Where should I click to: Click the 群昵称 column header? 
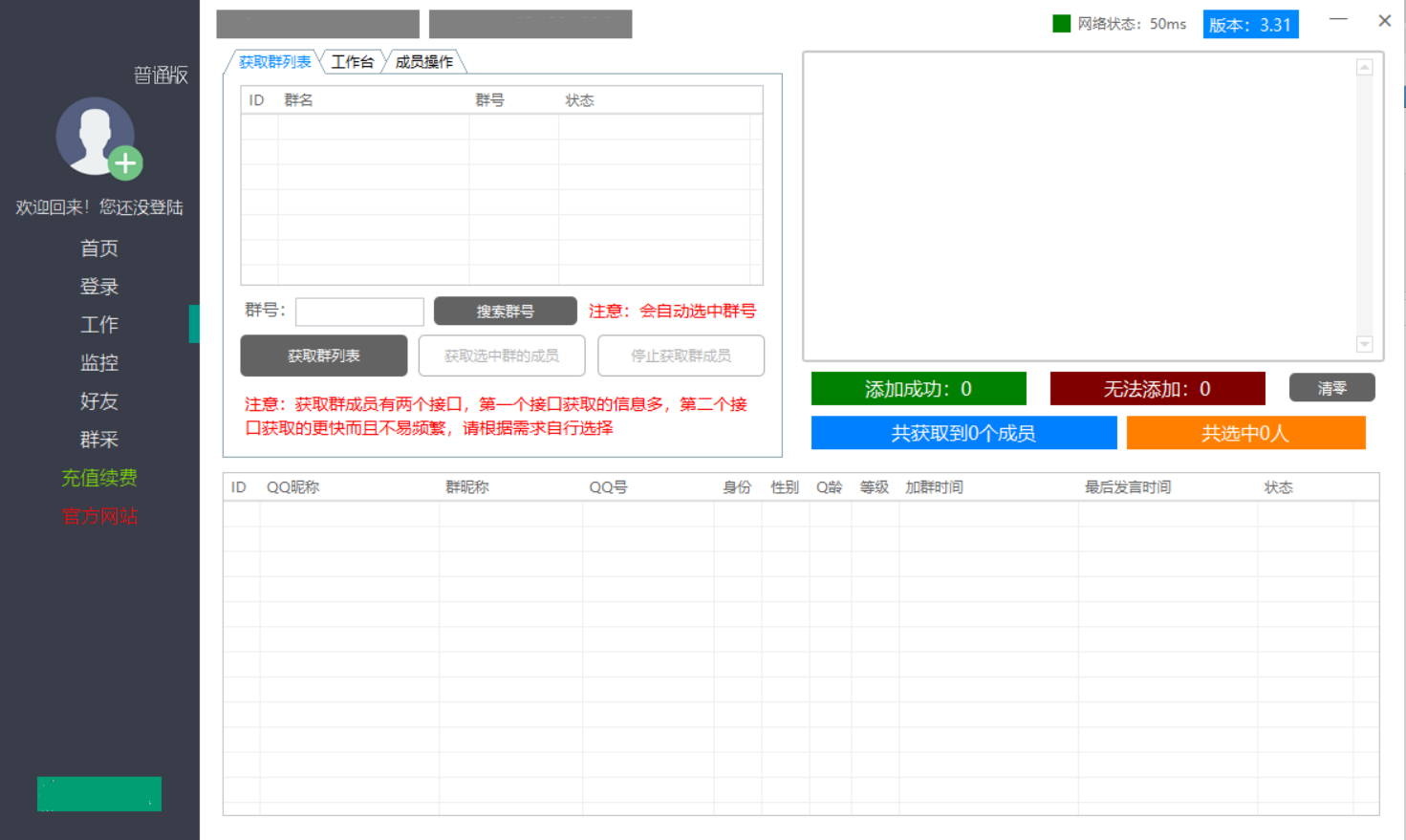click(466, 487)
